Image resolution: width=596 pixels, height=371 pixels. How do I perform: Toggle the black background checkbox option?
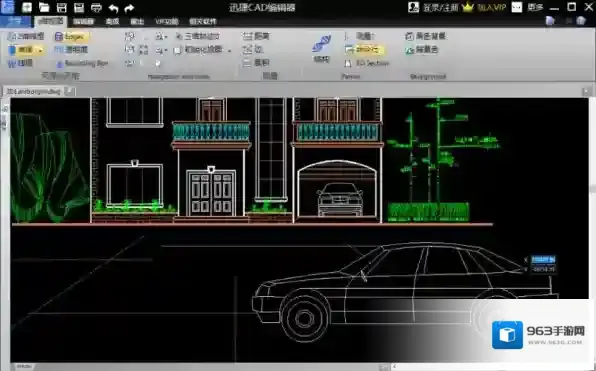[426, 36]
